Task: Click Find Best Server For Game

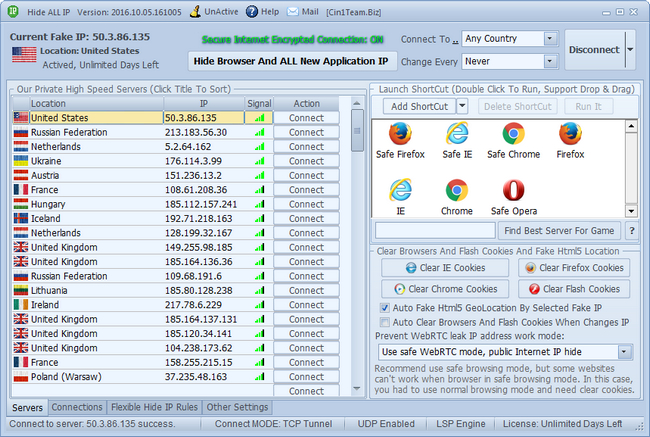Action: click(559, 231)
